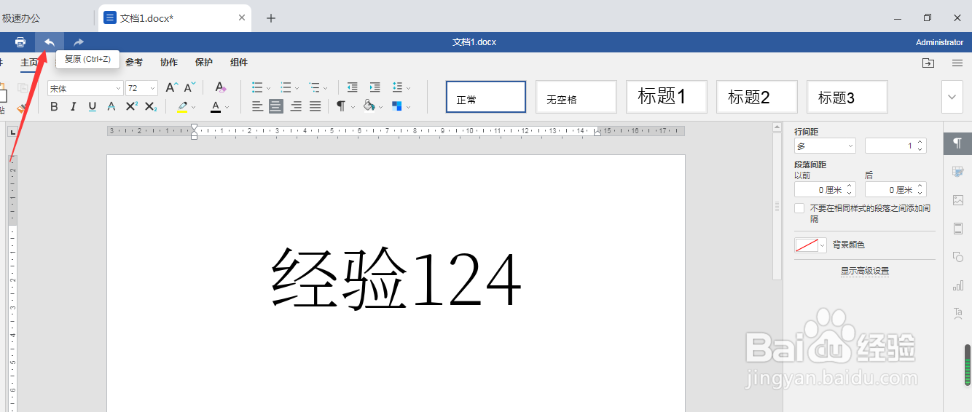Screen dimensions: 972x412
Task: Click the open file location icon
Action: (928, 63)
